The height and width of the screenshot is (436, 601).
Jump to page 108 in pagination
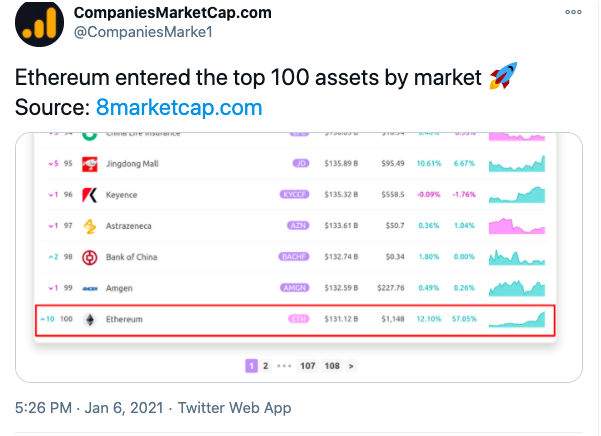point(332,366)
